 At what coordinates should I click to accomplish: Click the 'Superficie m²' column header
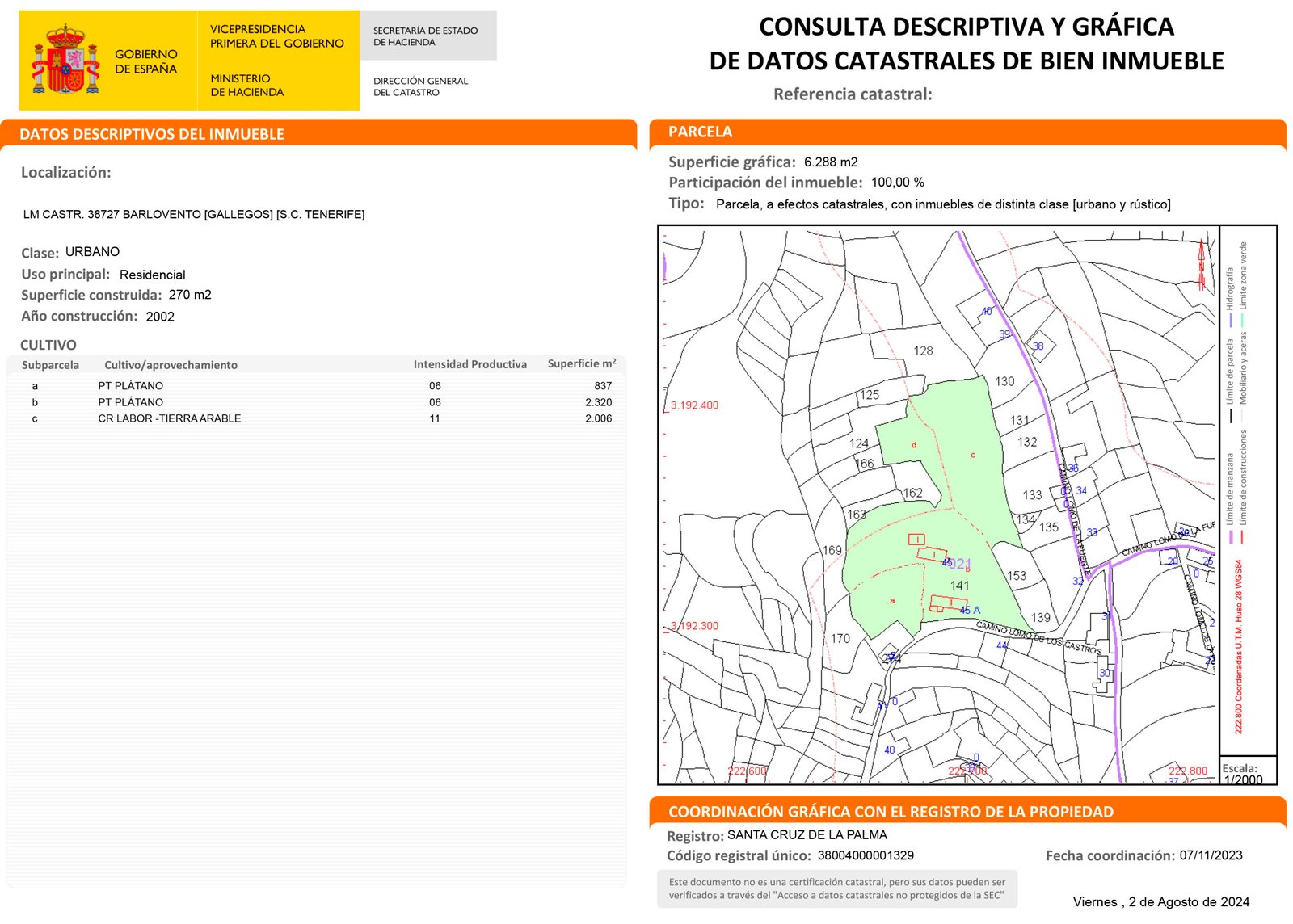582,363
